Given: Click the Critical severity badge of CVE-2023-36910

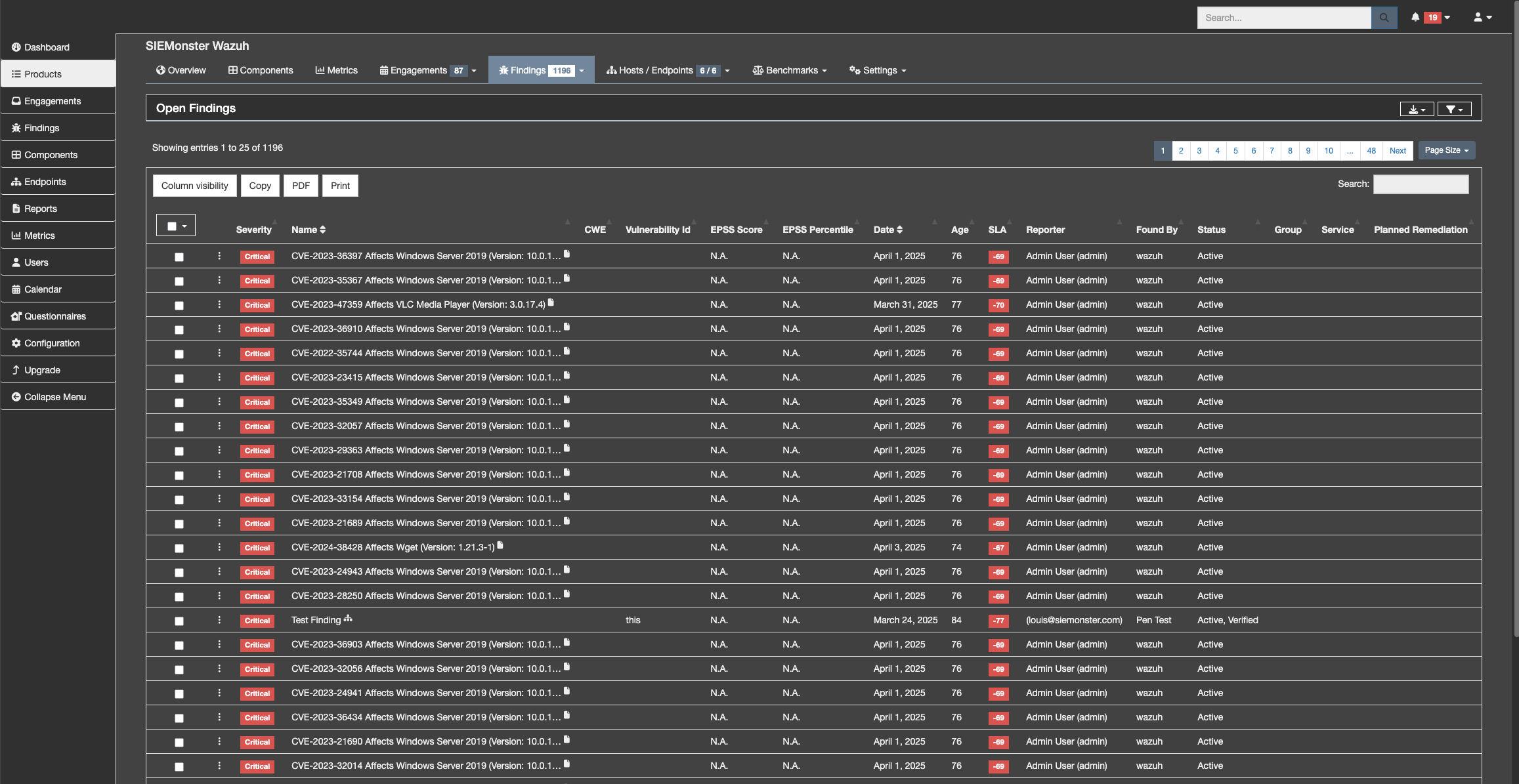Looking at the screenshot, I should [257, 329].
